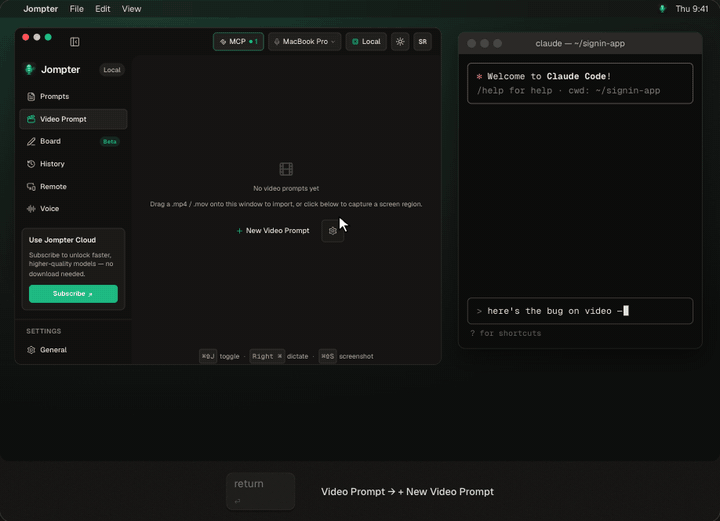Click the Jompter logo in sidebar

click(30, 69)
